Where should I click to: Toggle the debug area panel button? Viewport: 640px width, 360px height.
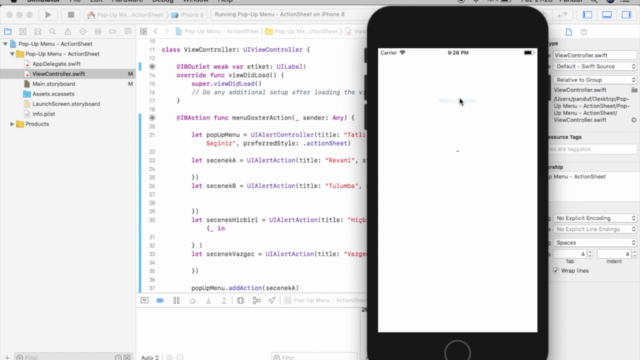607,15
